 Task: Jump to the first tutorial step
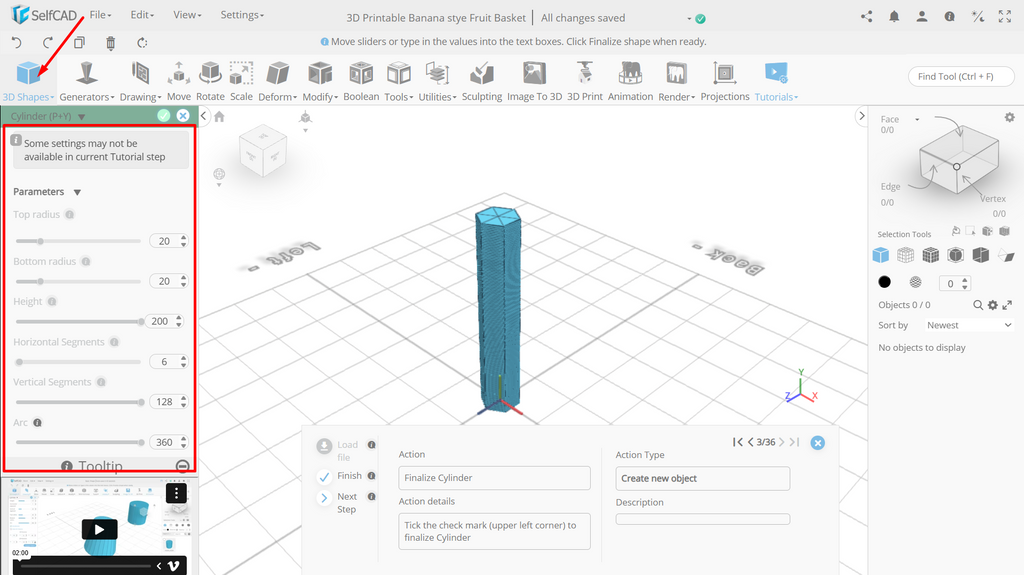click(737, 442)
